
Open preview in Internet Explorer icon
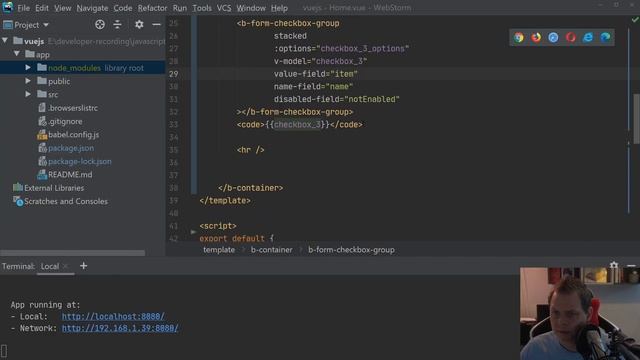pyautogui.click(x=588, y=38)
